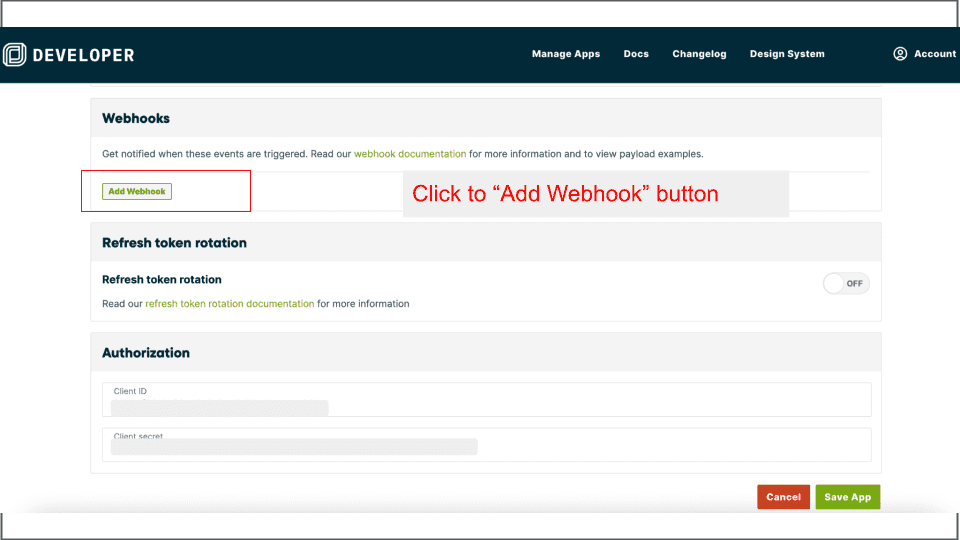Navigate to Design System
The width and height of the screenshot is (960, 540).
tap(787, 54)
